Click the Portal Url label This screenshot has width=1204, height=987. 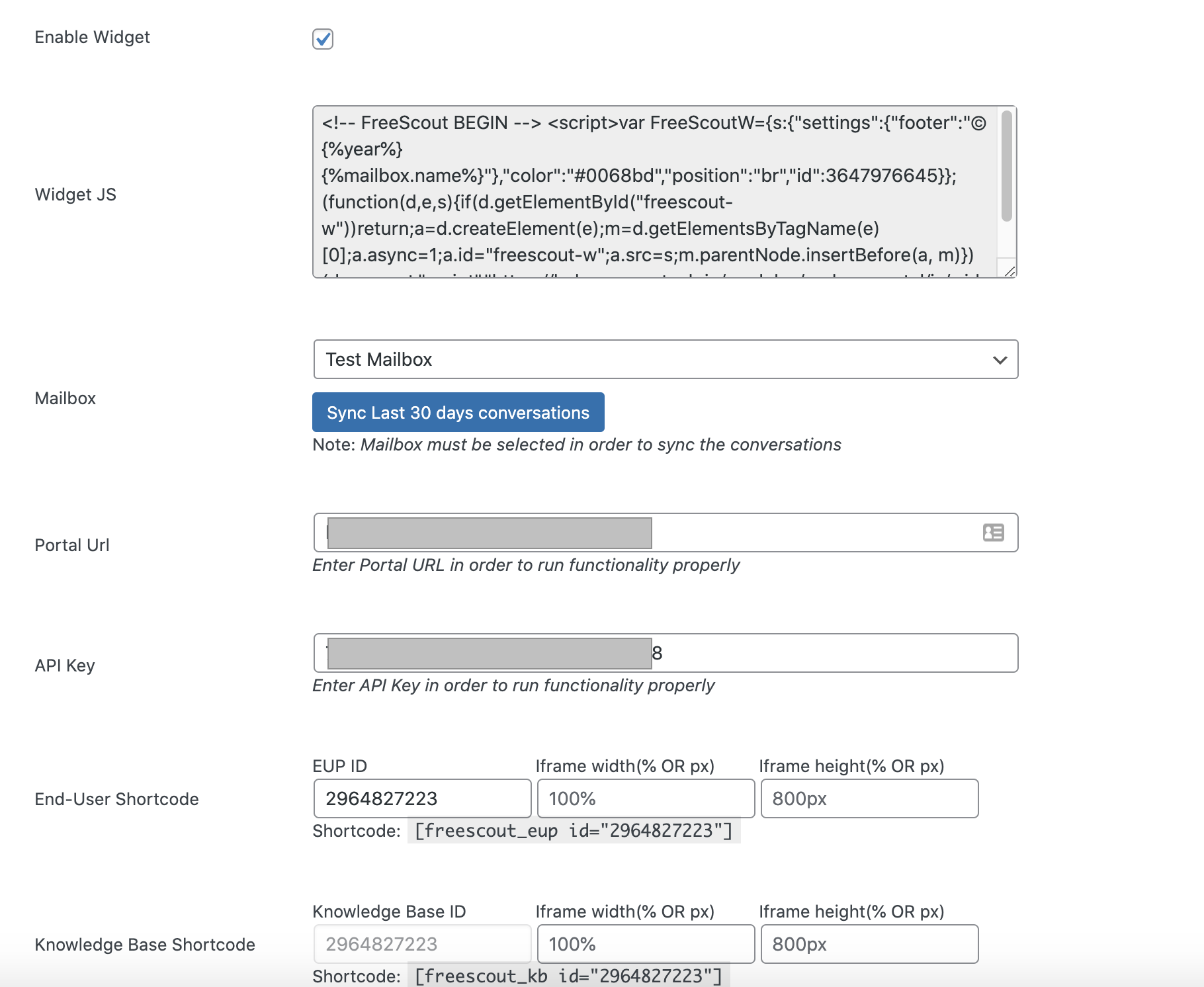(x=71, y=545)
